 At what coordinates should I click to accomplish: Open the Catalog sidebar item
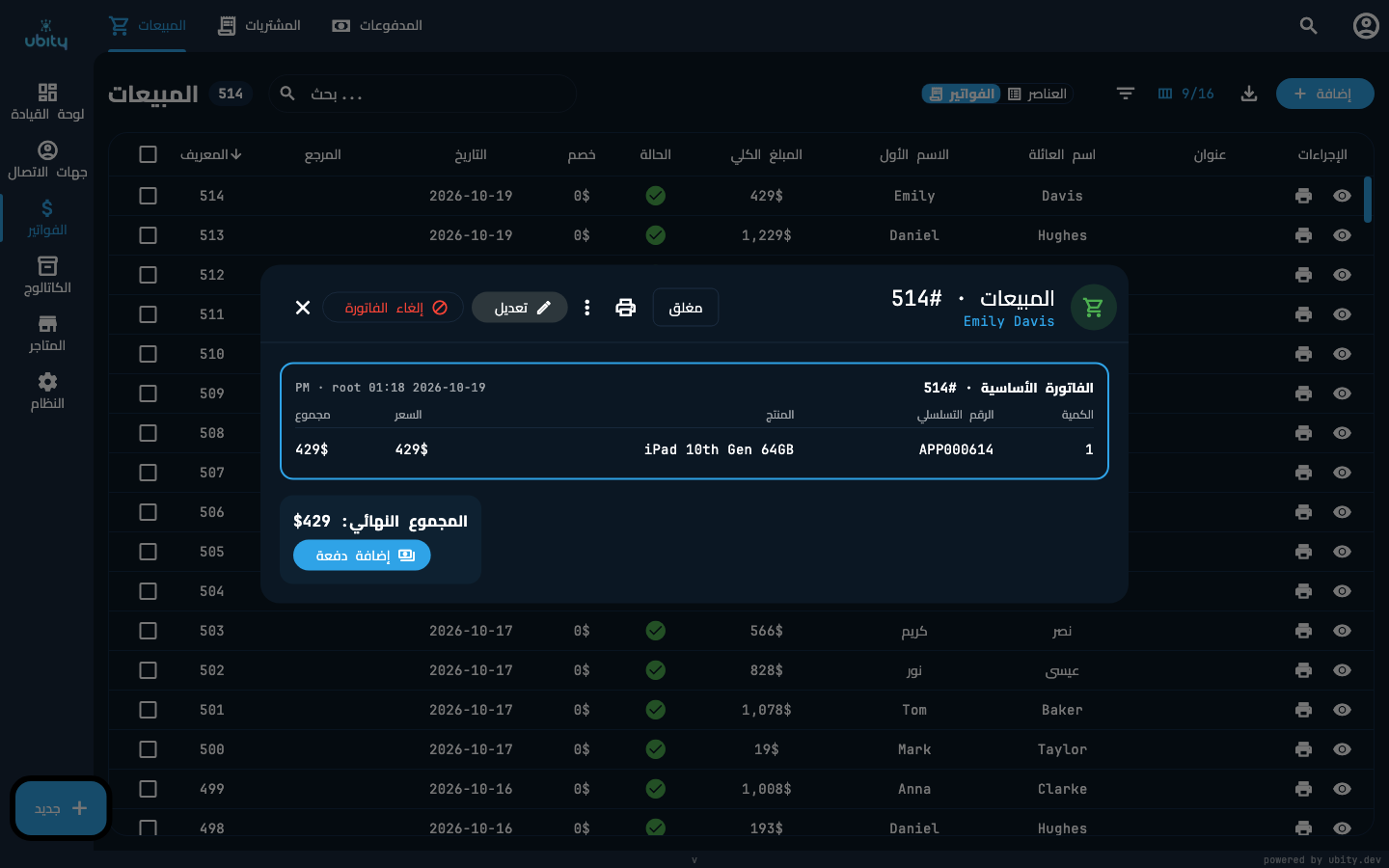(x=47, y=275)
